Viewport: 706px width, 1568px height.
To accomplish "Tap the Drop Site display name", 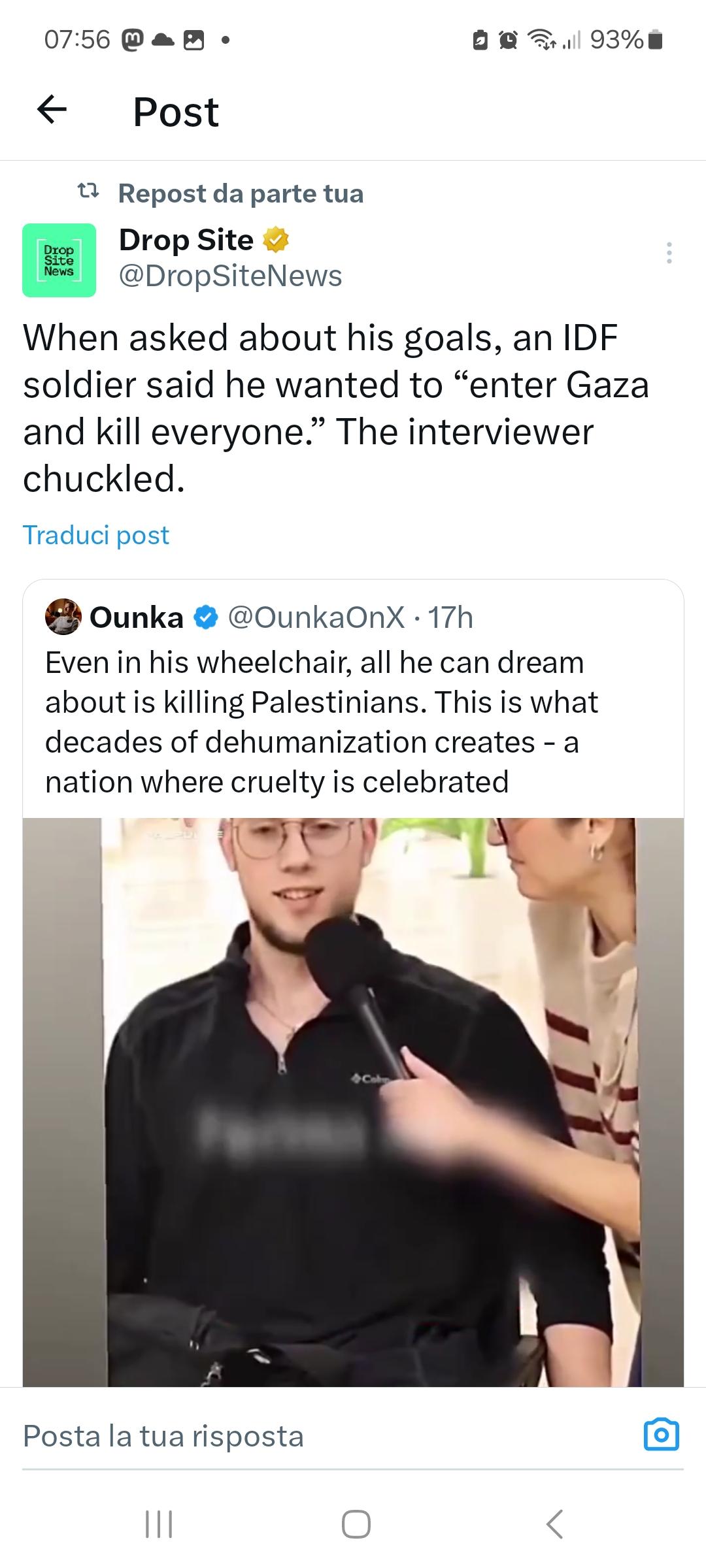I will point(186,240).
